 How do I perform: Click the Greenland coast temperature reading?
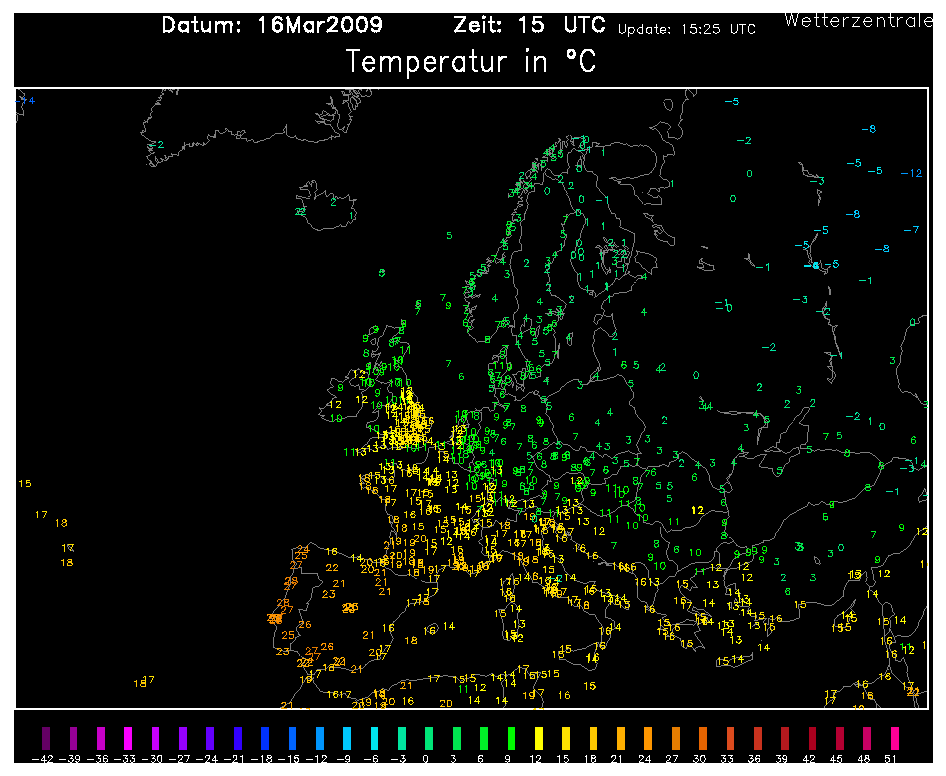tap(158, 145)
